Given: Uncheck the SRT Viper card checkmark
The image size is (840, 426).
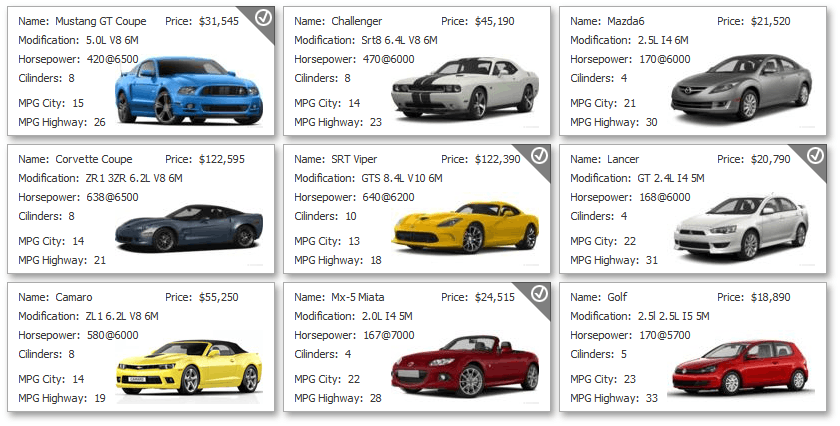Looking at the screenshot, I should point(539,155).
